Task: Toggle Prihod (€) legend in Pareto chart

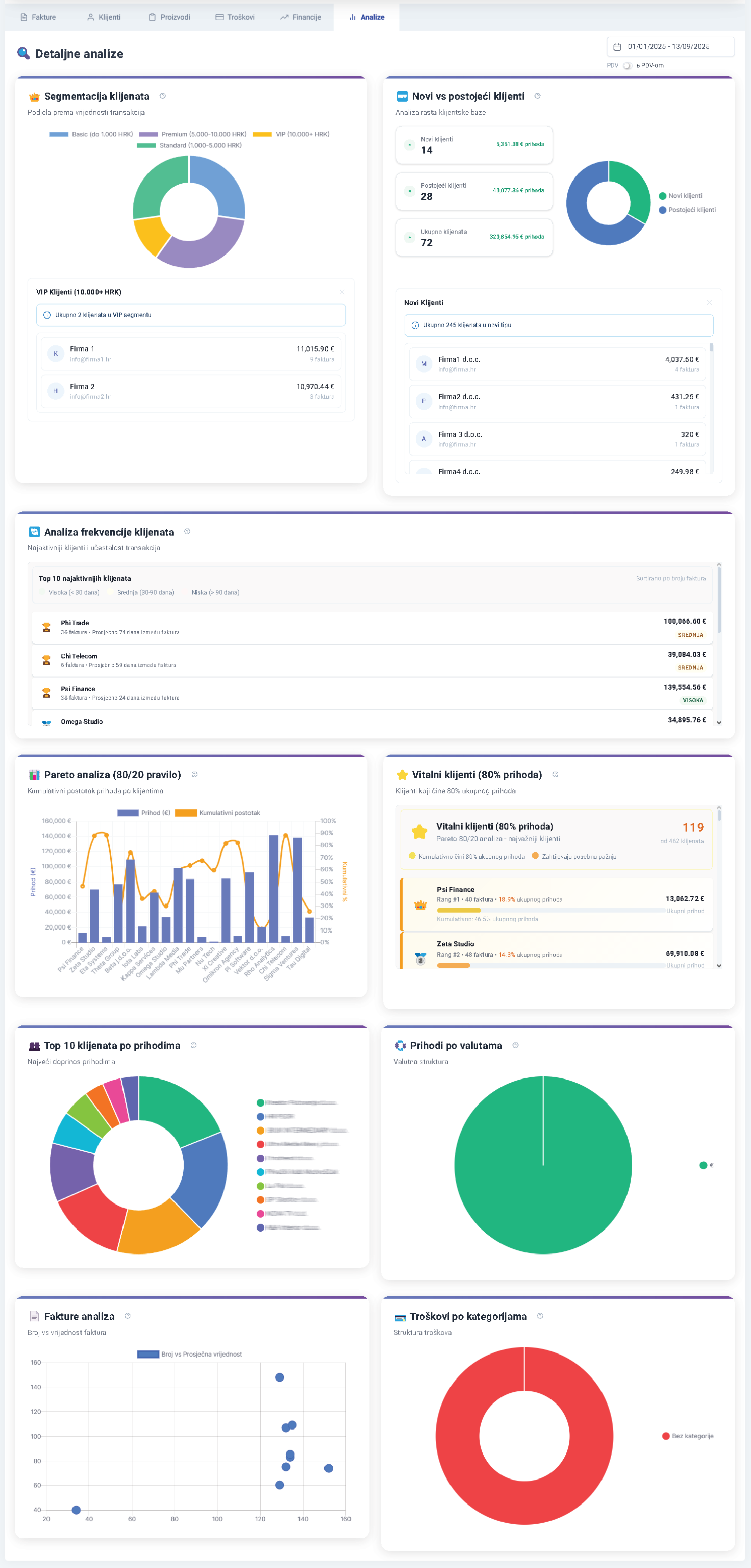Action: [x=143, y=813]
